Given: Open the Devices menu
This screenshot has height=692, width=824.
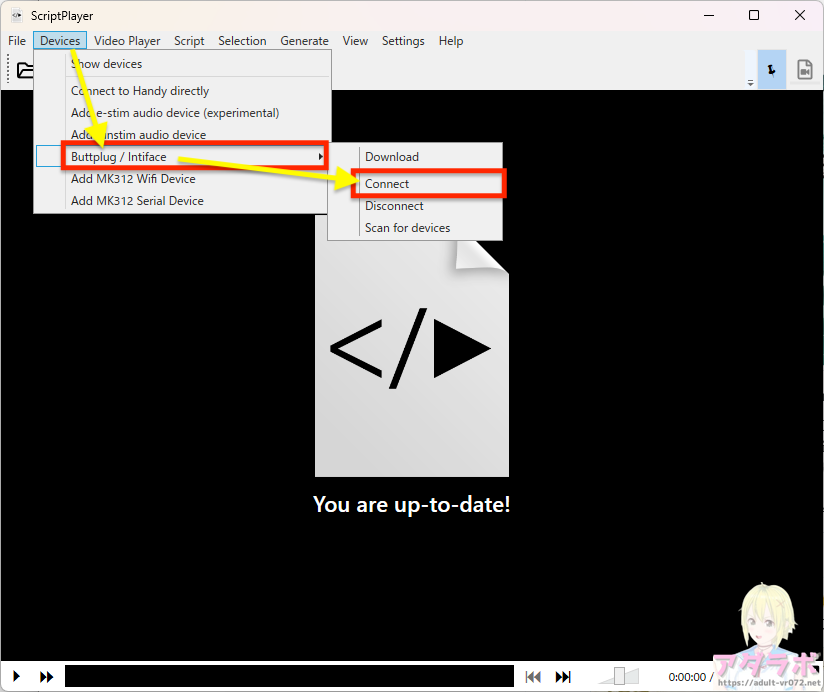Looking at the screenshot, I should (x=60, y=41).
